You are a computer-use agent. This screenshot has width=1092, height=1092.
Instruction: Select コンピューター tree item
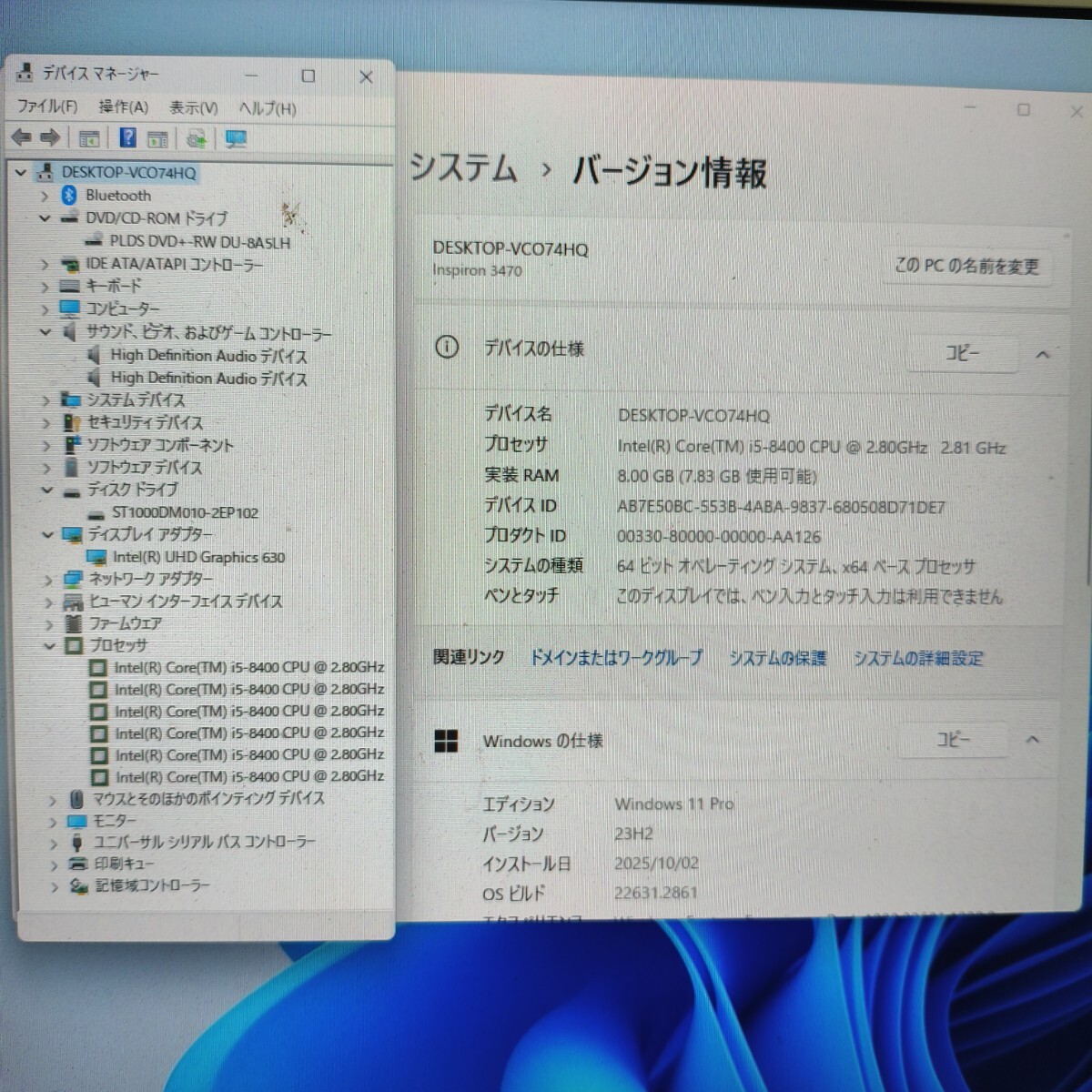click(x=123, y=309)
